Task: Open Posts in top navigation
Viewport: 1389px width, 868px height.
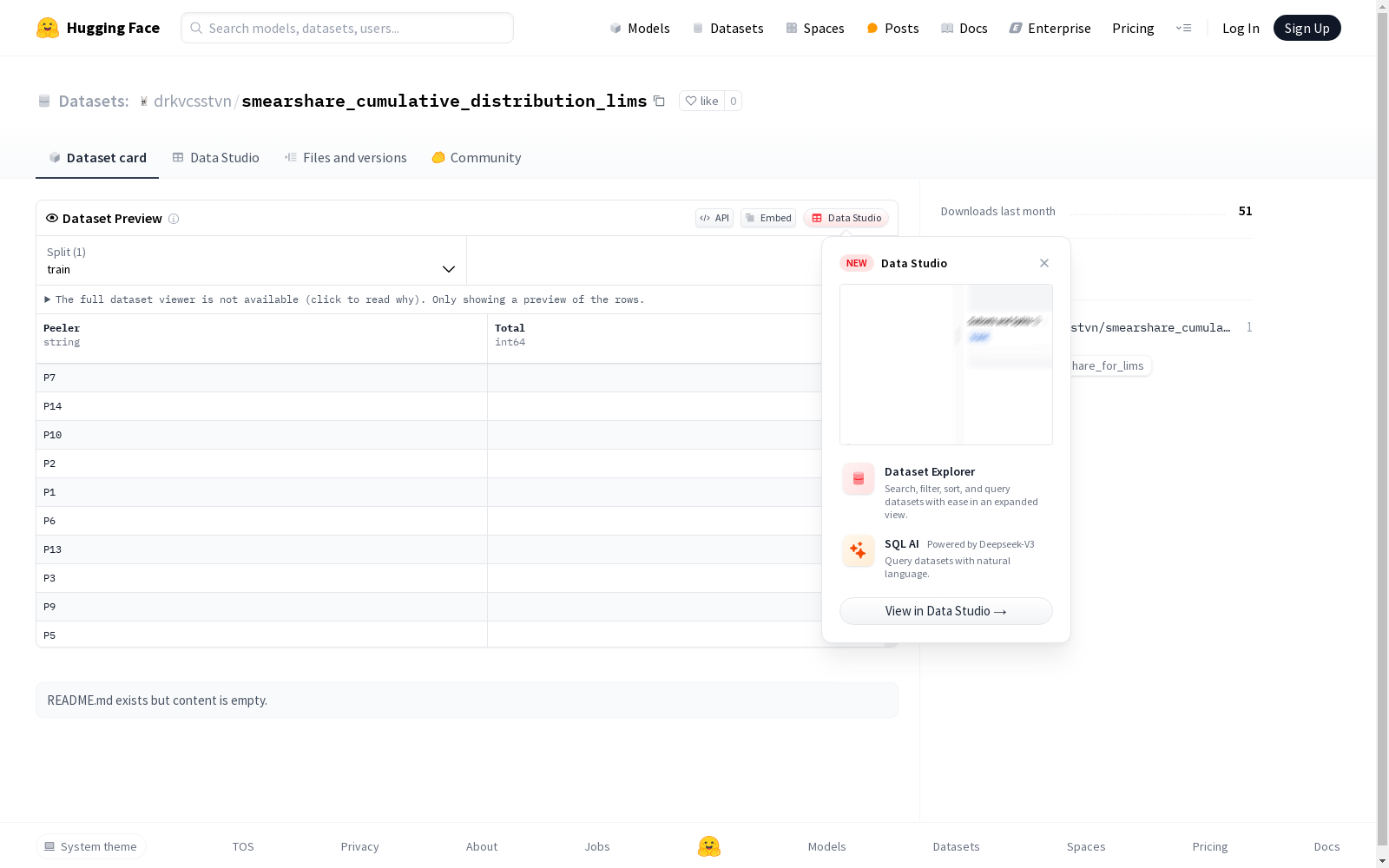Action: pos(893,28)
